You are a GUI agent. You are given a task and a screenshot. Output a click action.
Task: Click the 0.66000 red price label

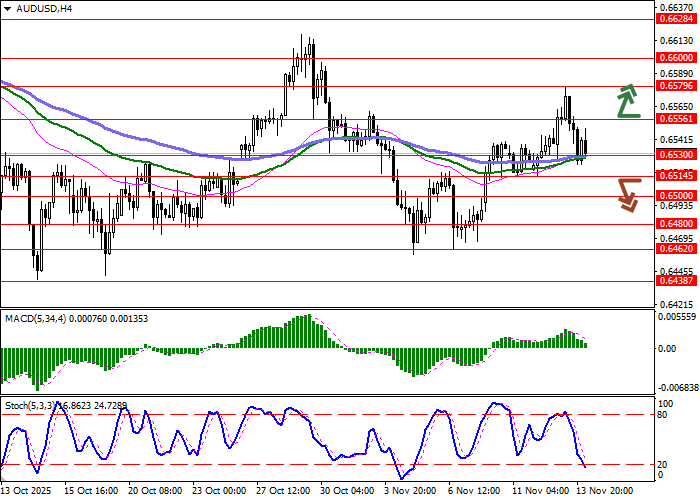tap(677, 58)
